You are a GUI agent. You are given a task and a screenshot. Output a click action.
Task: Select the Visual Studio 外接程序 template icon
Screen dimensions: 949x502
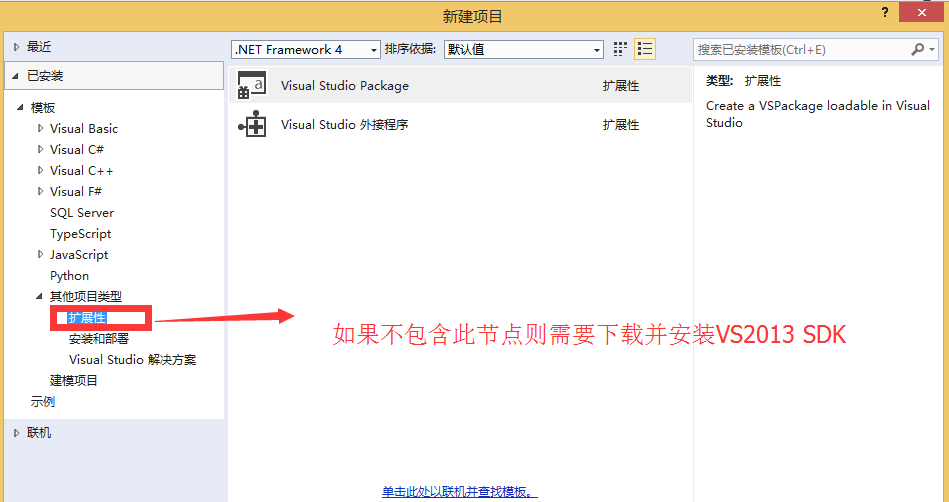tap(252, 124)
